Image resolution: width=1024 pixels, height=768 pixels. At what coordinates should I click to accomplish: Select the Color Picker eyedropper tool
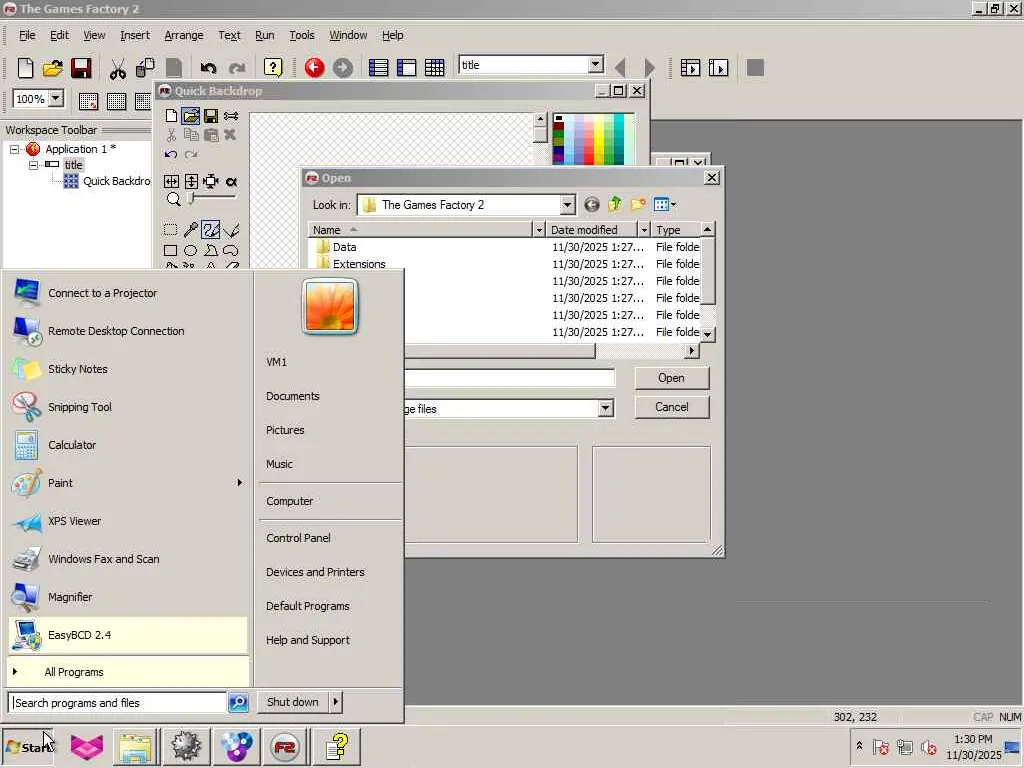click(x=191, y=229)
